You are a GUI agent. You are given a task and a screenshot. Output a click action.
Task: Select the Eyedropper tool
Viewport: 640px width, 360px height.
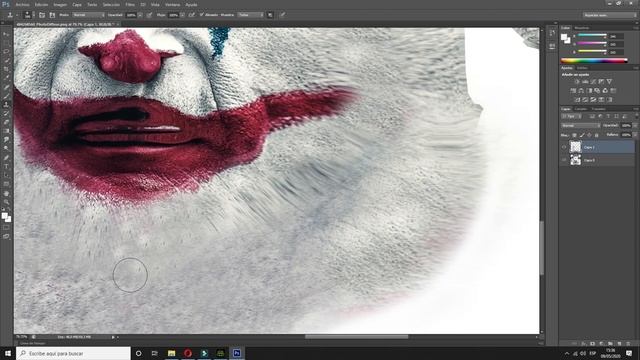[x=6, y=78]
